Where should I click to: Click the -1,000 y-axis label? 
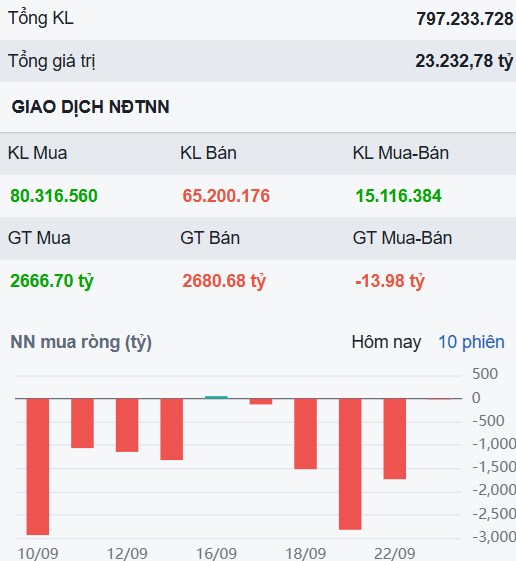(494, 444)
